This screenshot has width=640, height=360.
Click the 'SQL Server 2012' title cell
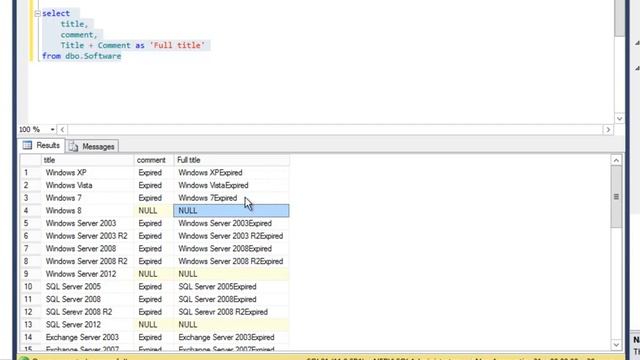coord(87,324)
